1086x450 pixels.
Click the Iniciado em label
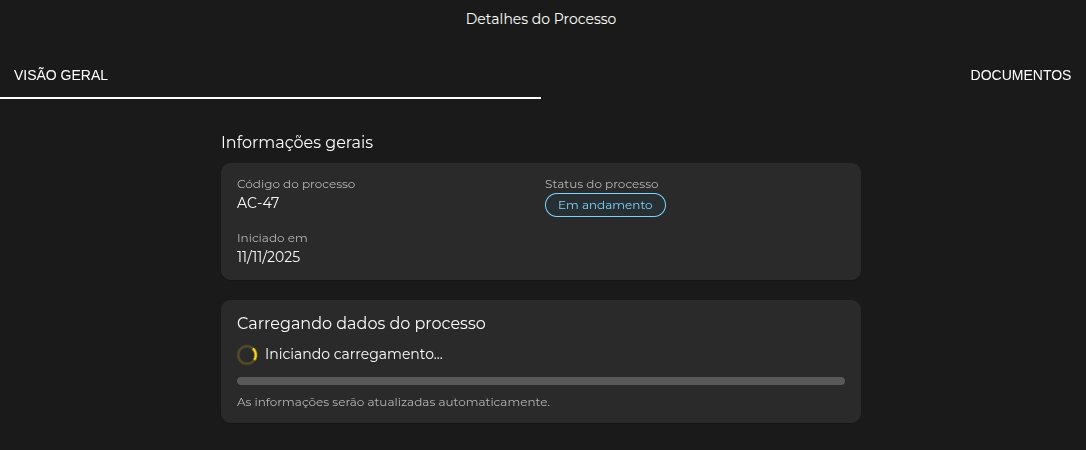pos(272,238)
